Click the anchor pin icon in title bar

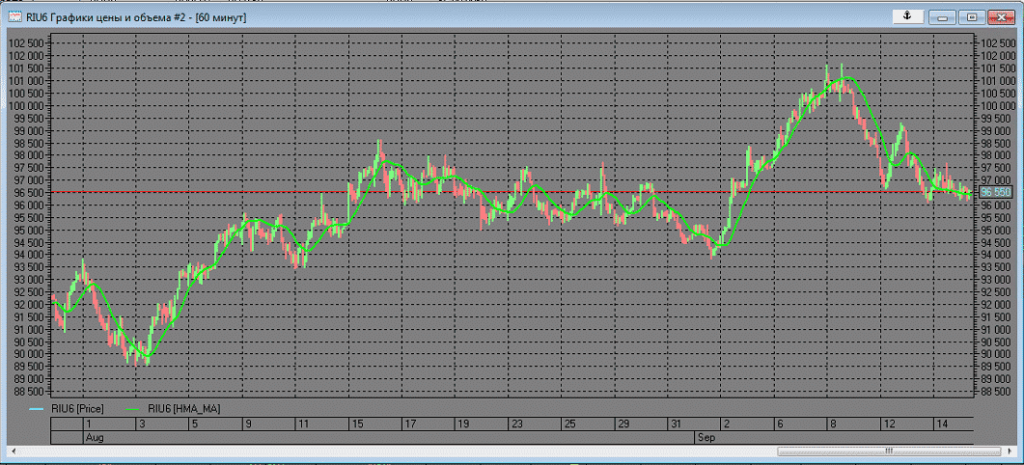[905, 16]
